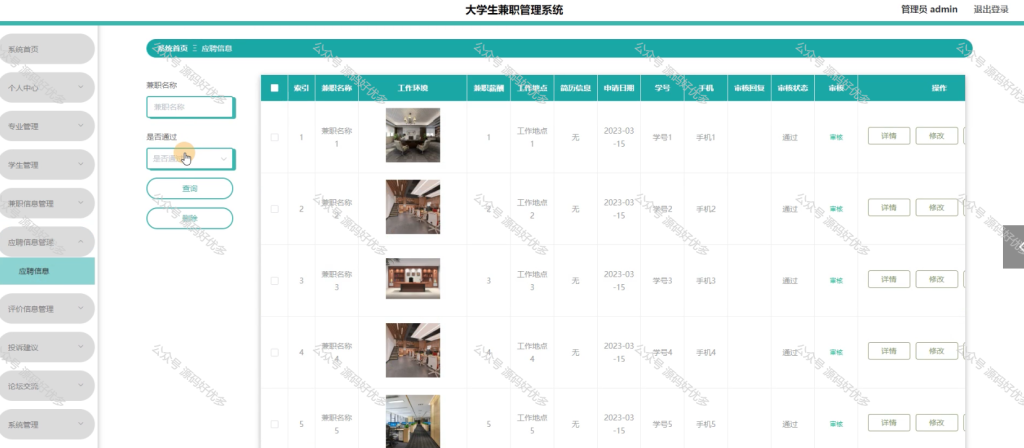1024x448 pixels.
Task: Expand 兼职信息管理 sidebar menu
Action: point(47,203)
